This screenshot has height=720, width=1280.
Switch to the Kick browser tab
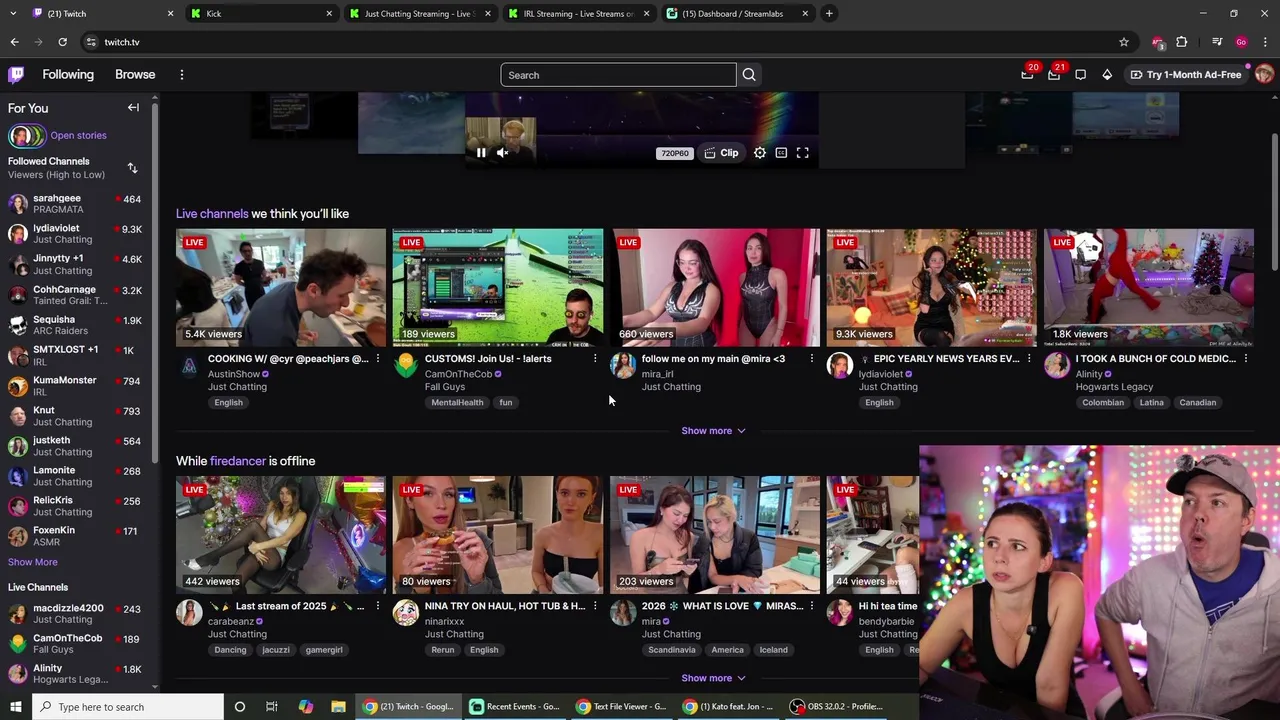coord(260,14)
